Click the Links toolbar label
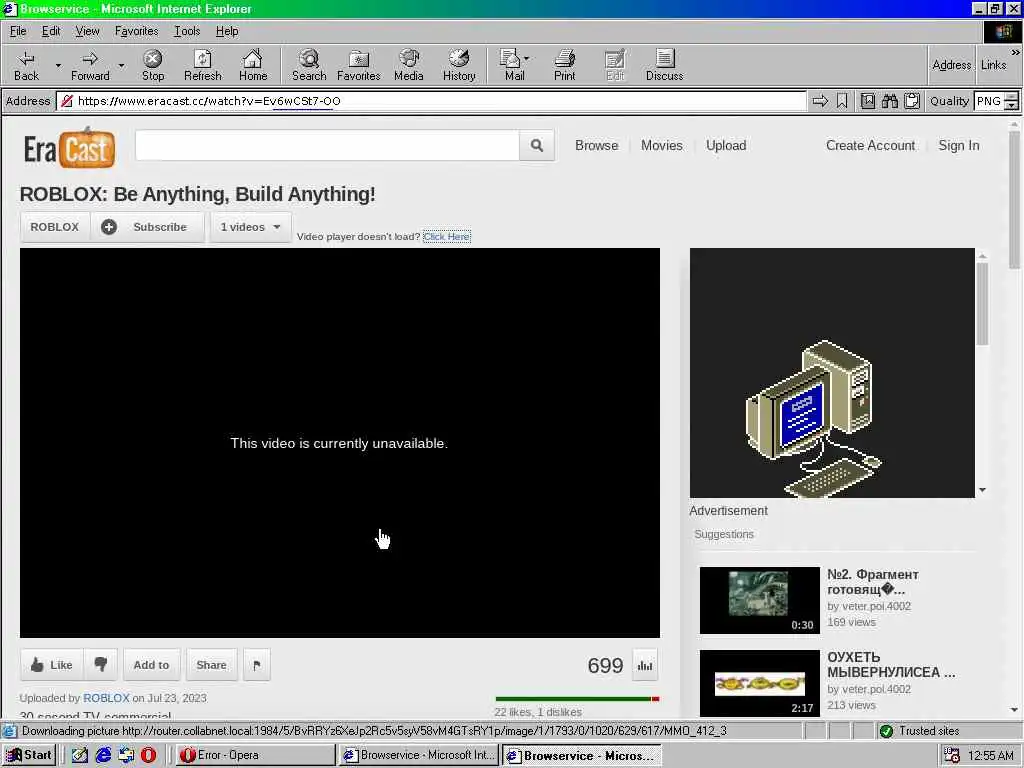1024x768 pixels. tap(993, 65)
